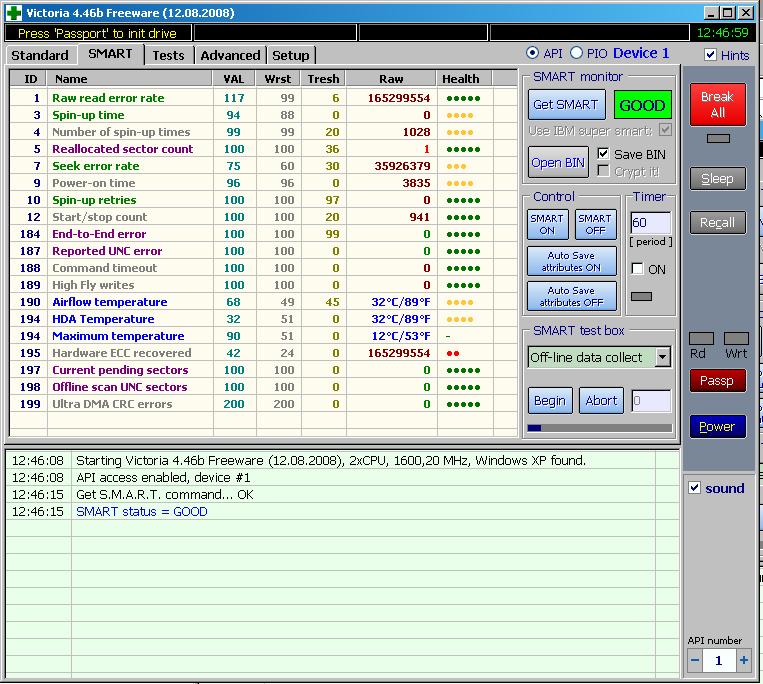Toggle Use IBM super smart checkbox

665,129
